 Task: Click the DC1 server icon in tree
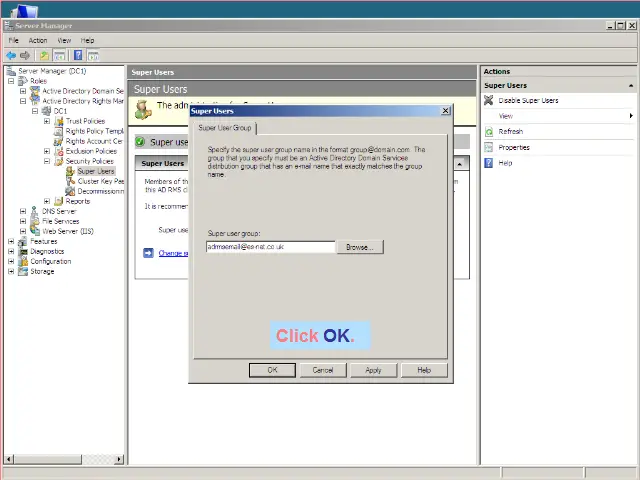click(x=47, y=111)
